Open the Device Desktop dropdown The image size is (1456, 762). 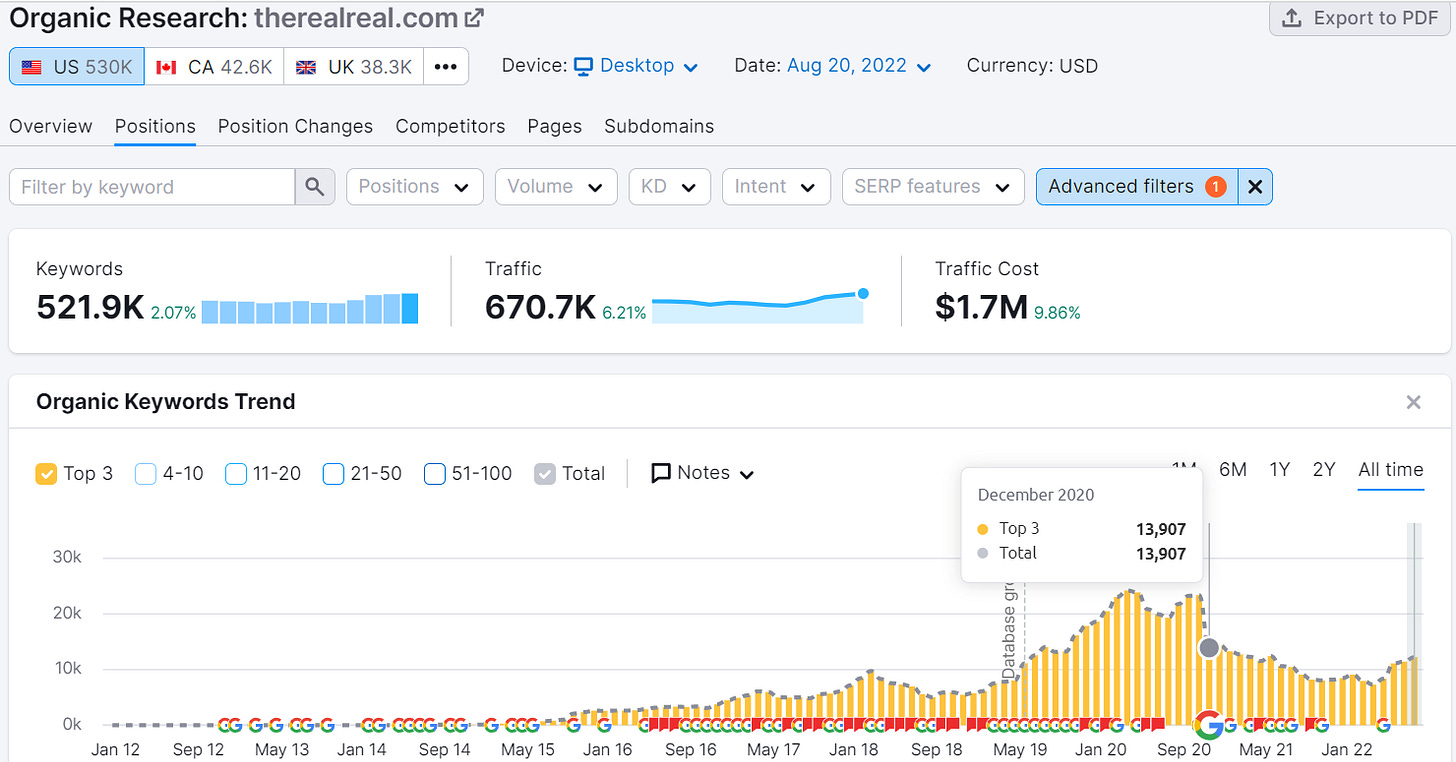[635, 66]
